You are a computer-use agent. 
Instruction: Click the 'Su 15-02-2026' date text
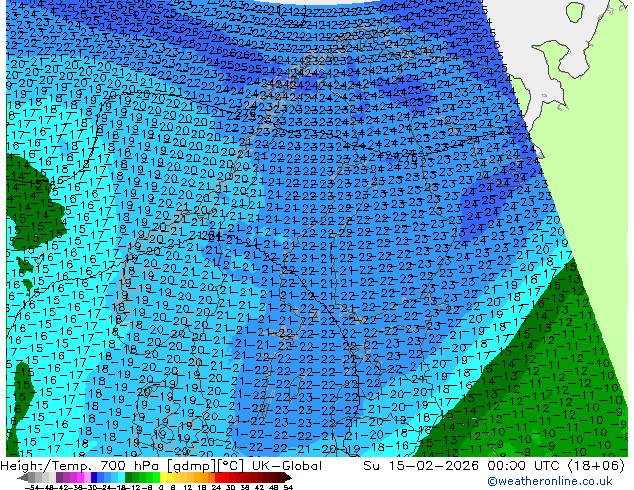pos(422,466)
